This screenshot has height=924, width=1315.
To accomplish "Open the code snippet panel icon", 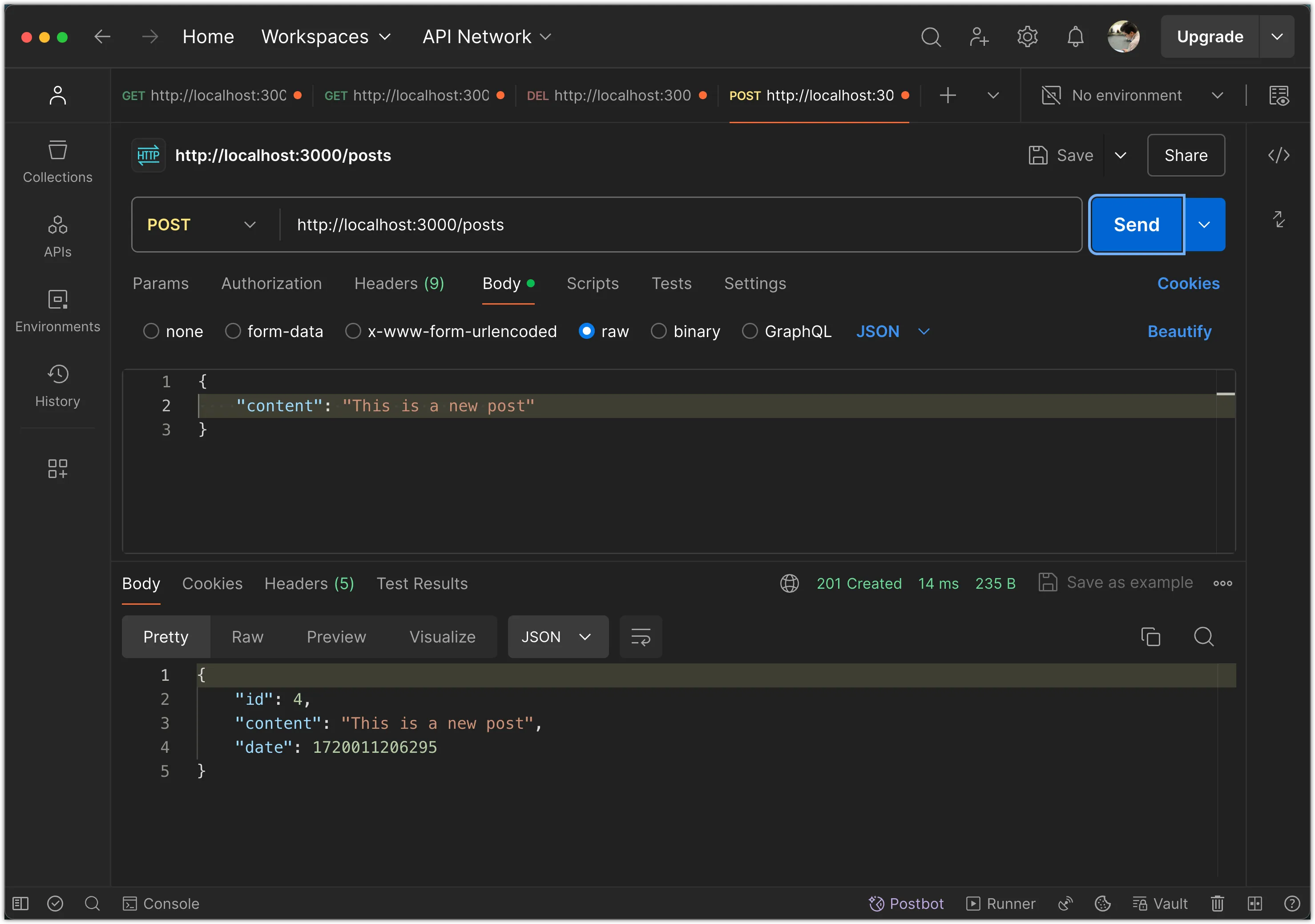I will [1279, 155].
